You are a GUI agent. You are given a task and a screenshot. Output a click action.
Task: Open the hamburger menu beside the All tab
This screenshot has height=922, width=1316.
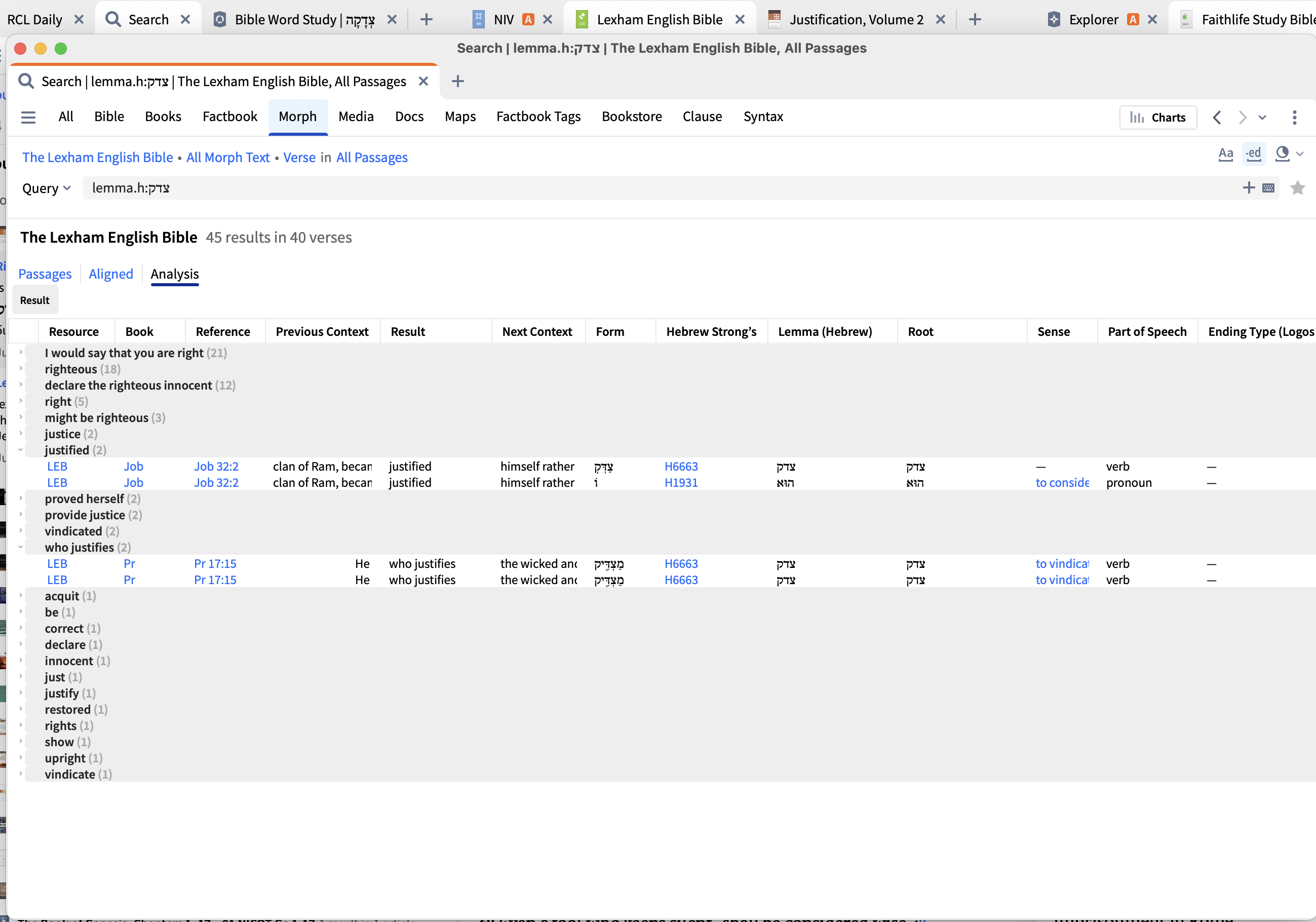click(x=28, y=117)
